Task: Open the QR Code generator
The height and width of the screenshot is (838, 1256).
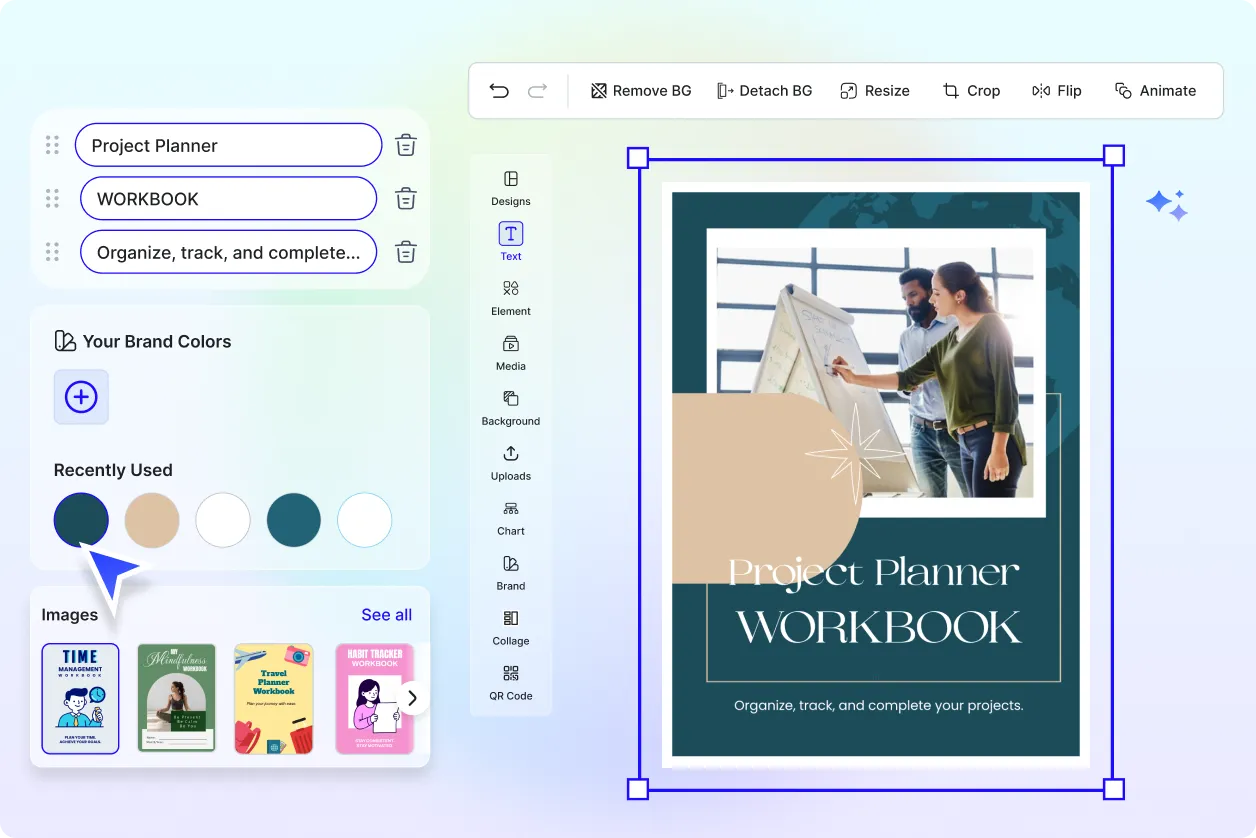Action: tap(510, 685)
